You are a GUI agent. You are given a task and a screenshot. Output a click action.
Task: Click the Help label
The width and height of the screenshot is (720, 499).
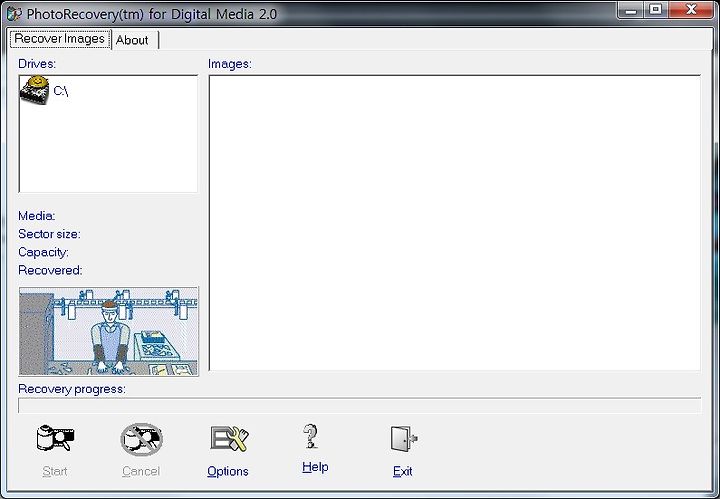pyautogui.click(x=315, y=467)
